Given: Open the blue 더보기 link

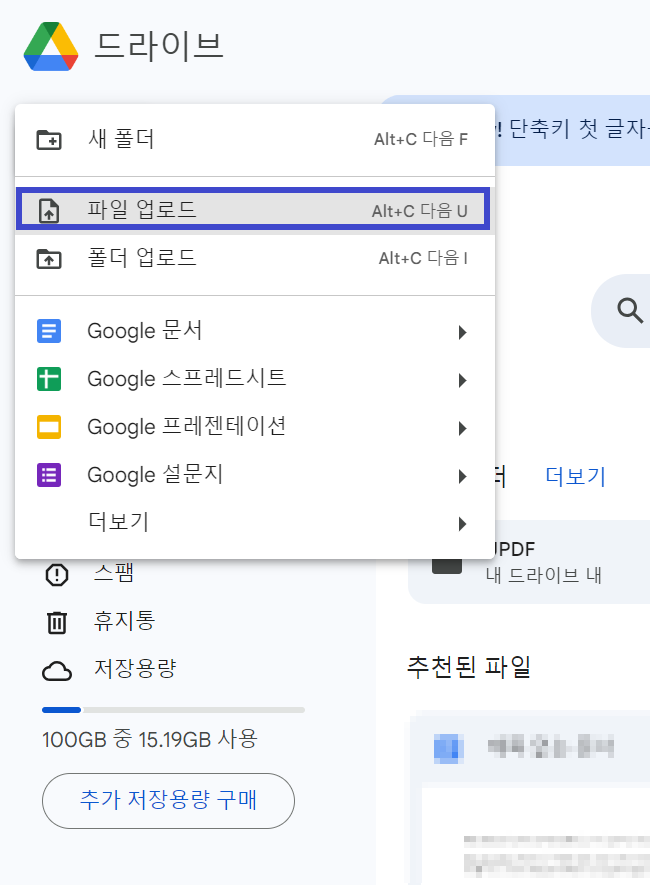Looking at the screenshot, I should [x=576, y=476].
